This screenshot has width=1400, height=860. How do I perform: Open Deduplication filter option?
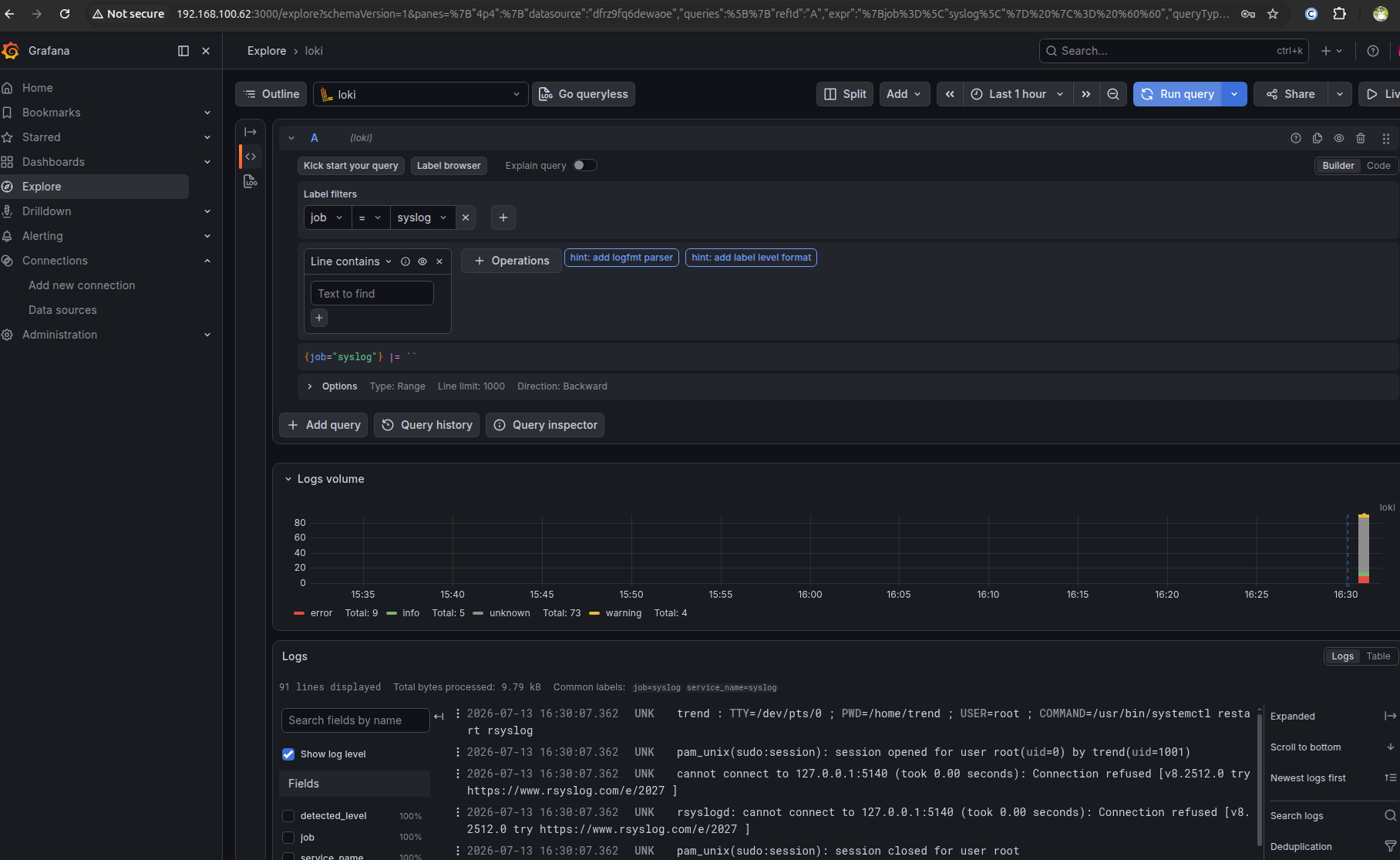[1391, 846]
